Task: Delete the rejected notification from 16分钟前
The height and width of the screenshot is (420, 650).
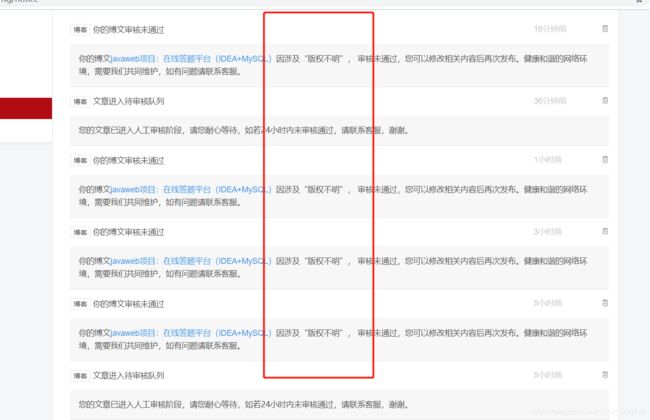Action: point(604,29)
